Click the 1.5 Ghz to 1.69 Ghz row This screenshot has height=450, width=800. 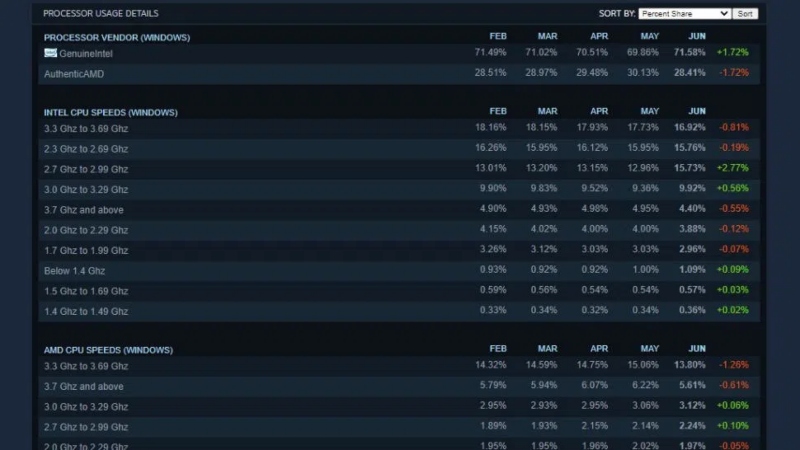(x=86, y=291)
